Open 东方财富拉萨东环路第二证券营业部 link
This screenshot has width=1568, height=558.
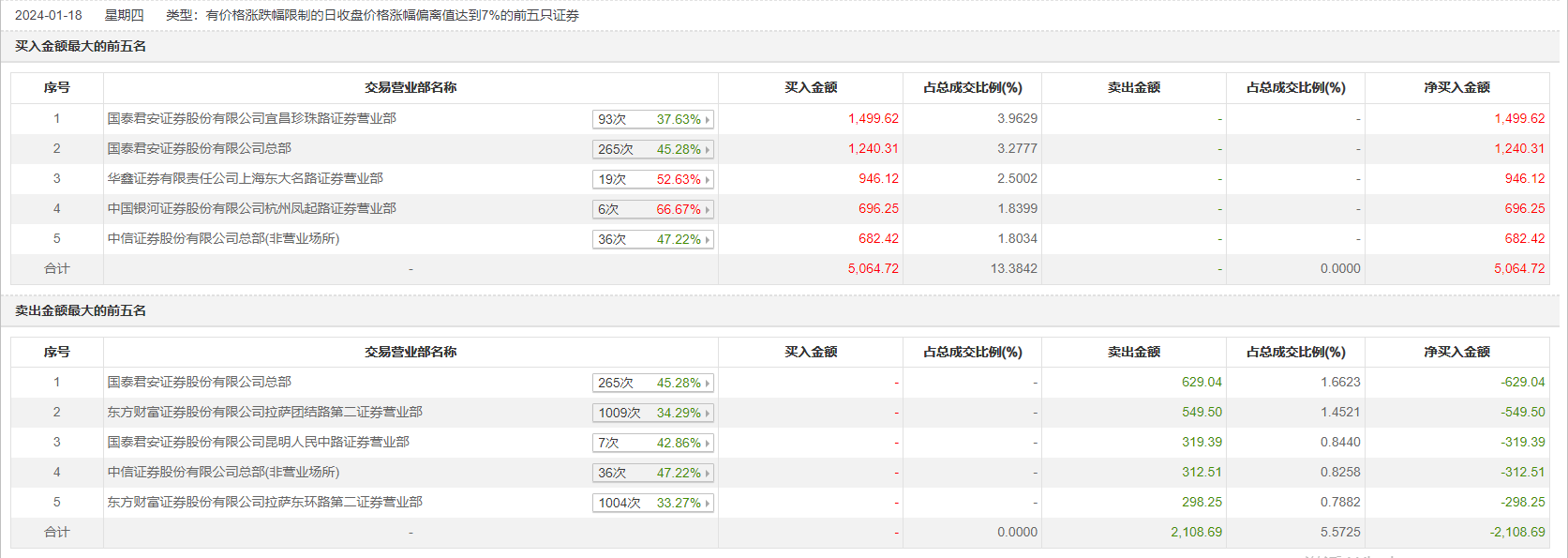[x=264, y=503]
